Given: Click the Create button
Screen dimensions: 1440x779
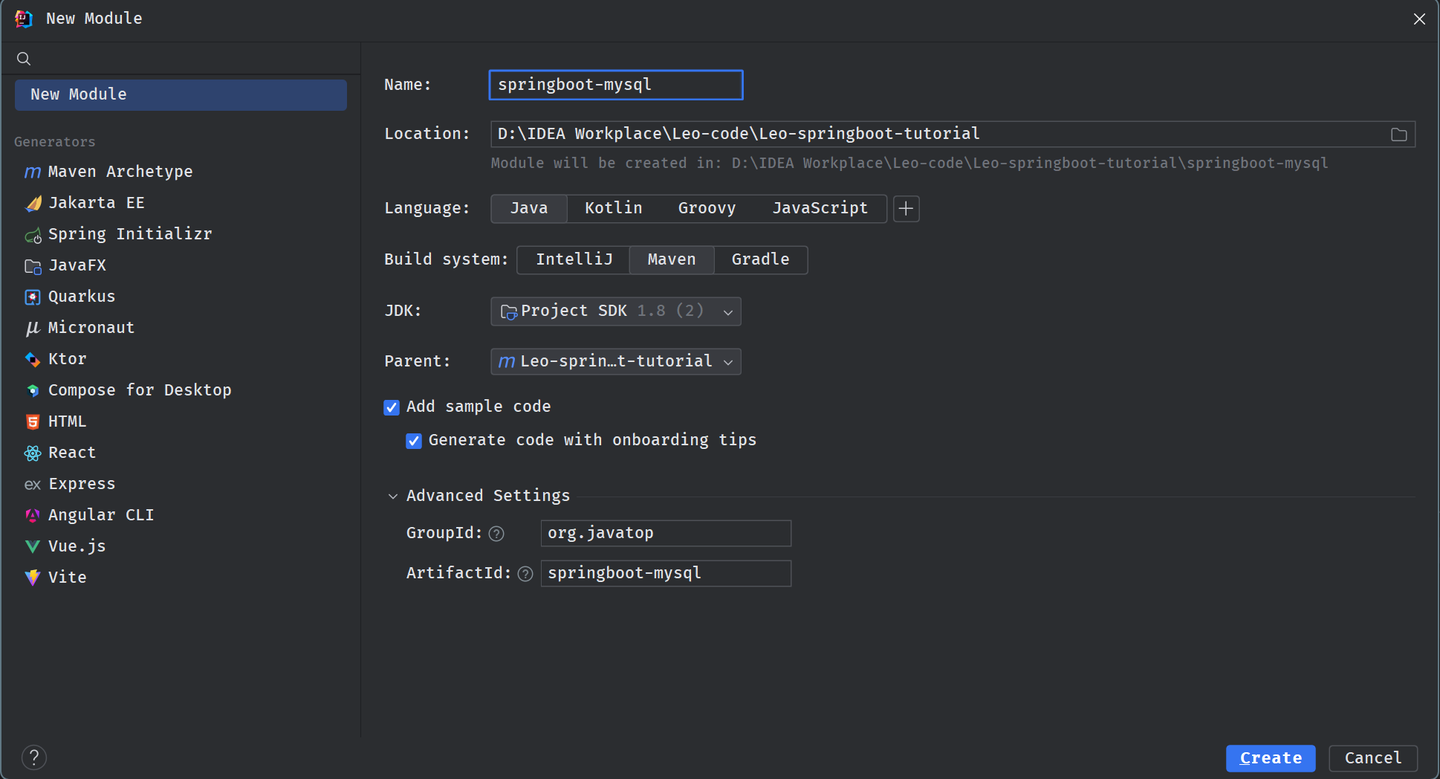Looking at the screenshot, I should (x=1271, y=758).
